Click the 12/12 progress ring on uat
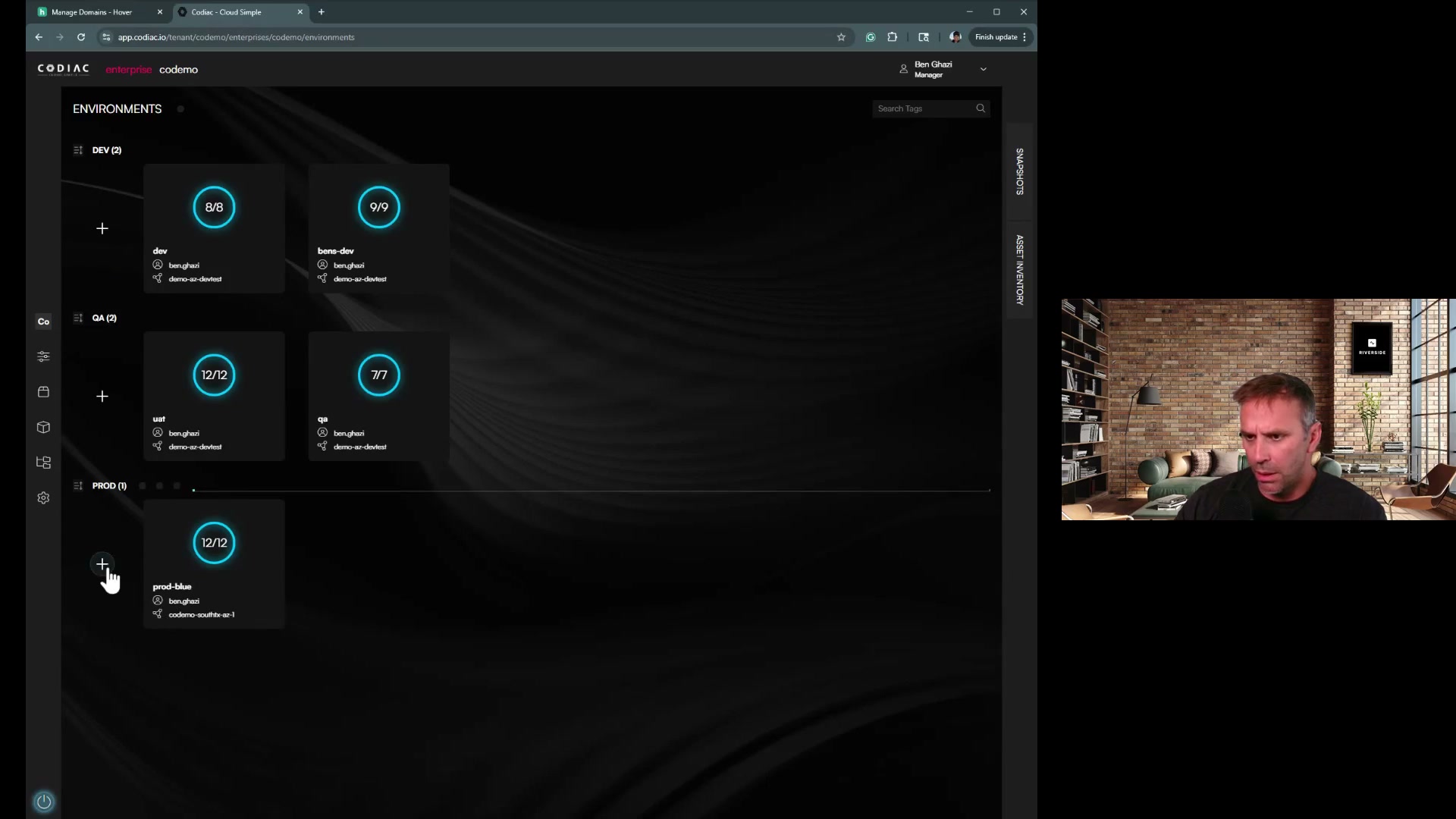This screenshot has height=819, width=1456. (214, 375)
